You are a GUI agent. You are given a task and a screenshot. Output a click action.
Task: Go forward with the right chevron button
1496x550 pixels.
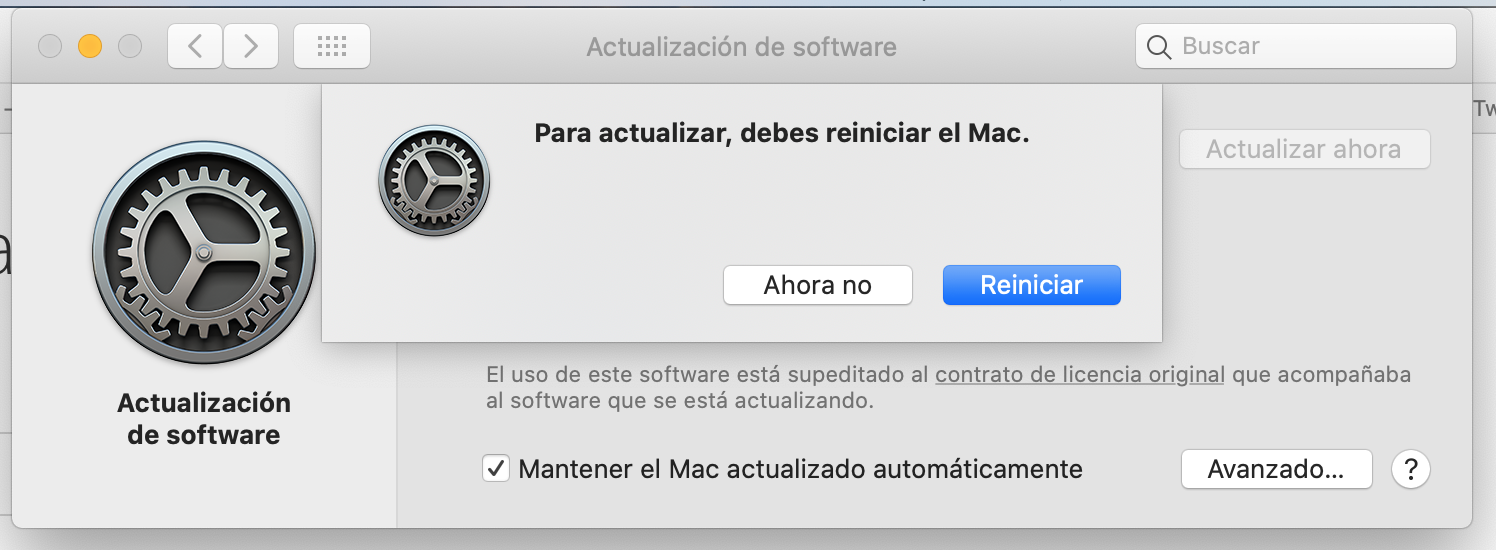250,46
